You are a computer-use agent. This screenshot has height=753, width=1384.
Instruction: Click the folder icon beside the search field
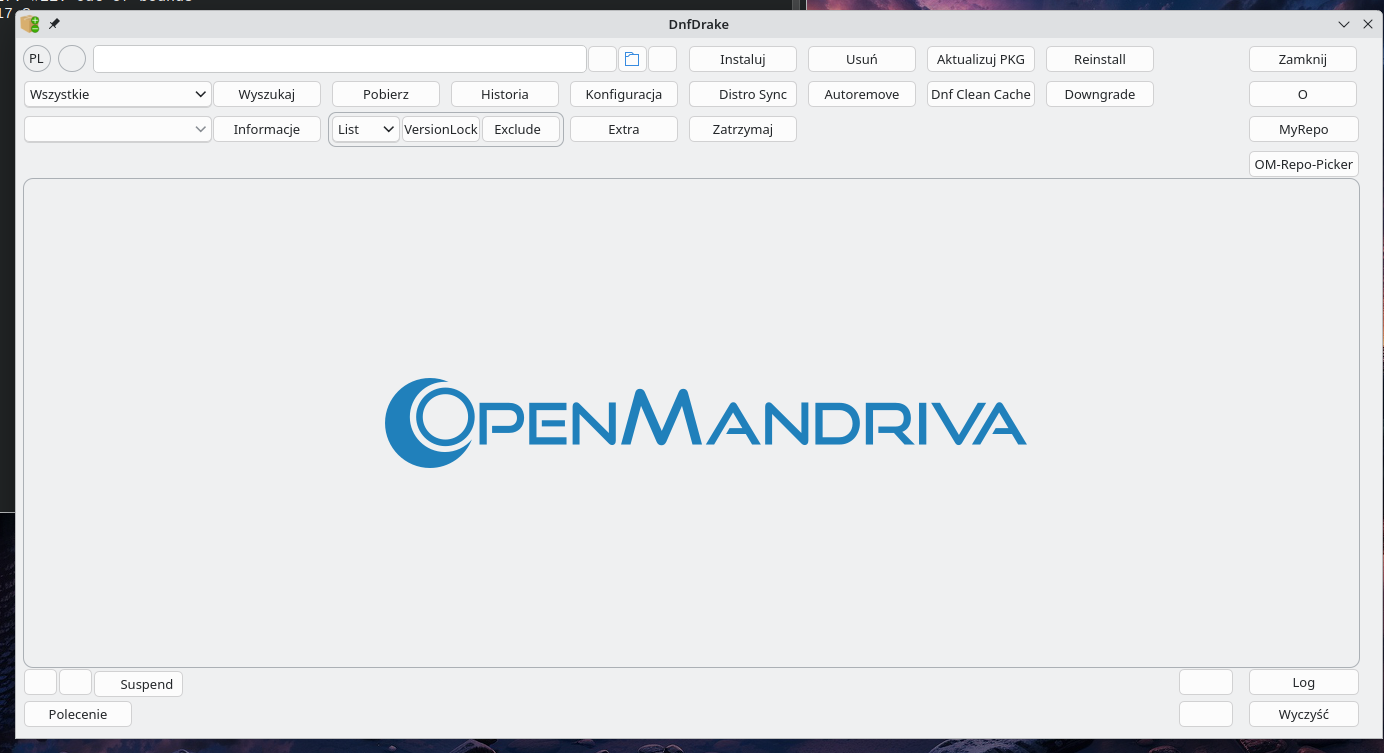click(632, 59)
